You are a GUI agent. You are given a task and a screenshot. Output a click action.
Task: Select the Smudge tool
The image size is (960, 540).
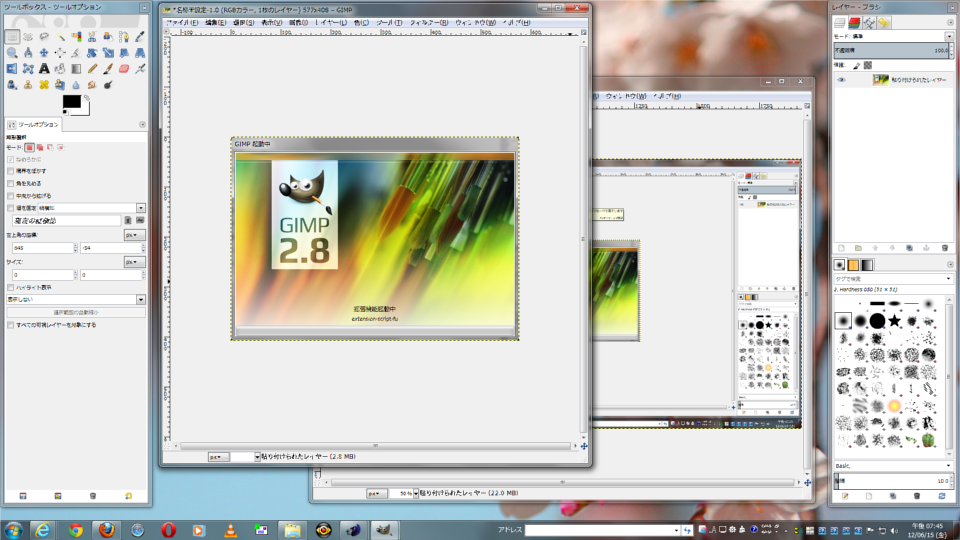coord(92,84)
